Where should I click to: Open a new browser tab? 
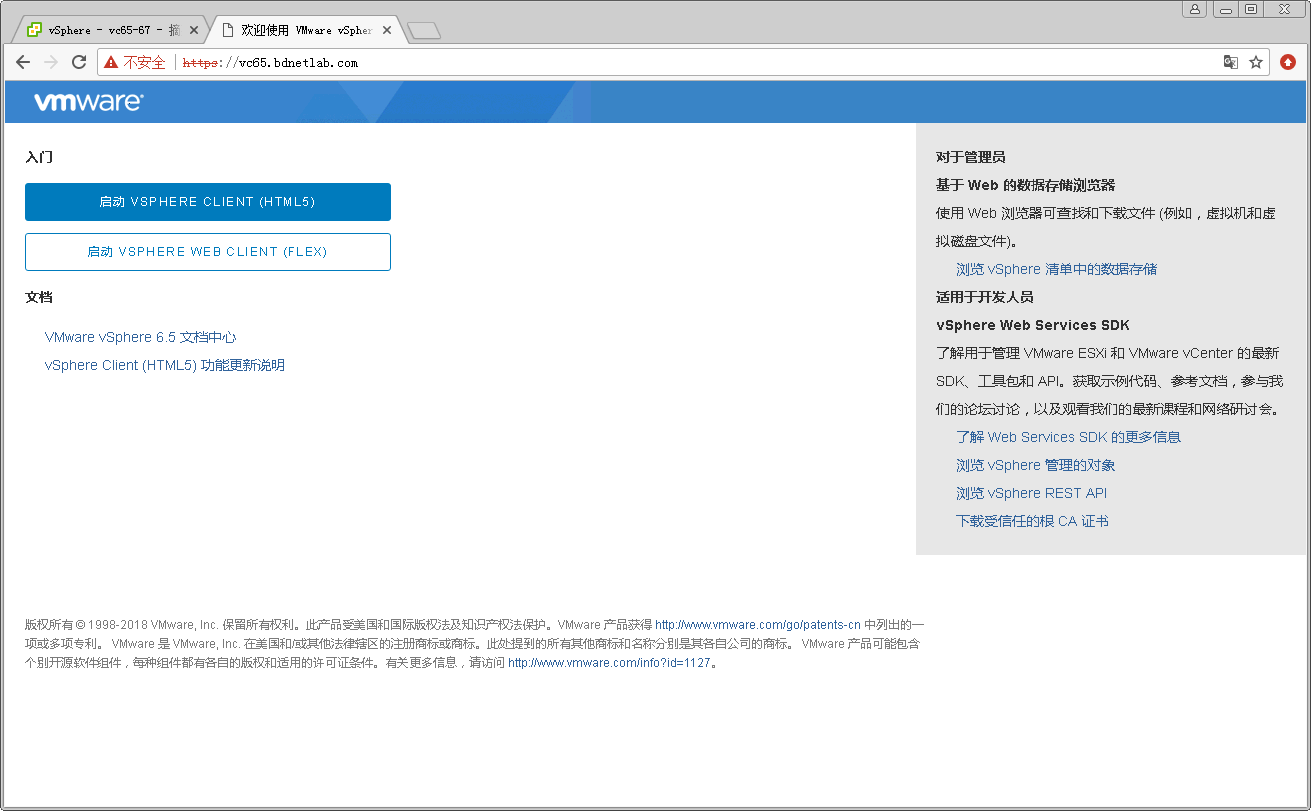click(x=424, y=31)
